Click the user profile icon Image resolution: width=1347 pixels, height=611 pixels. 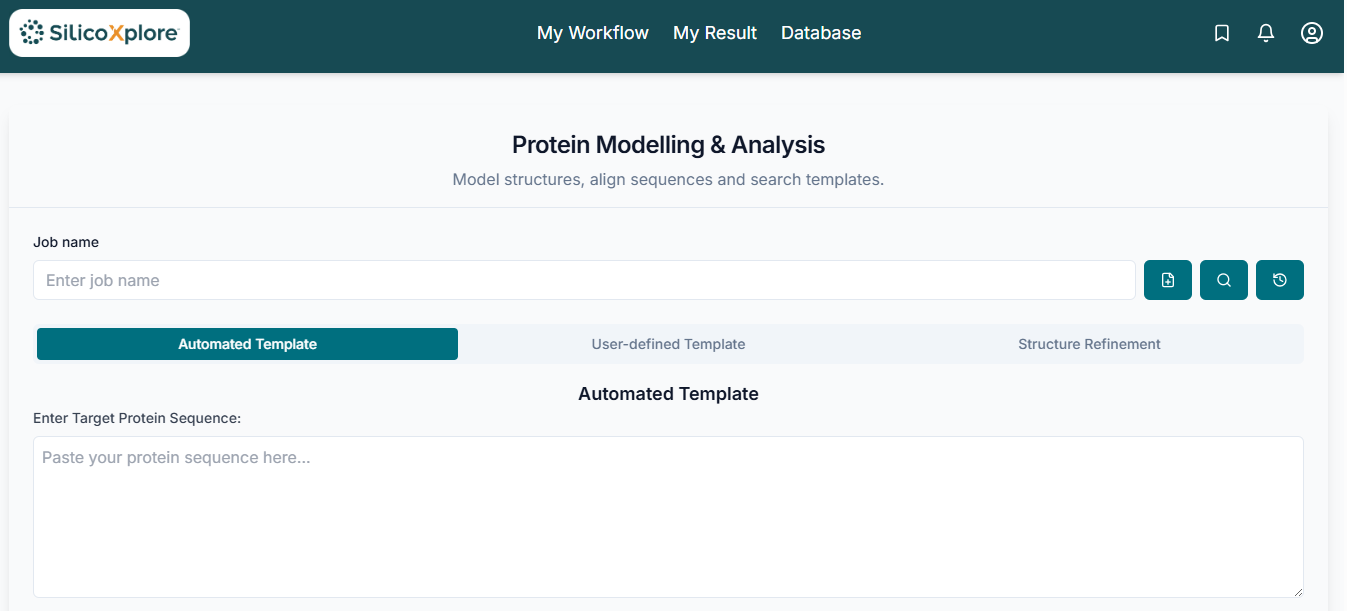coord(1311,33)
